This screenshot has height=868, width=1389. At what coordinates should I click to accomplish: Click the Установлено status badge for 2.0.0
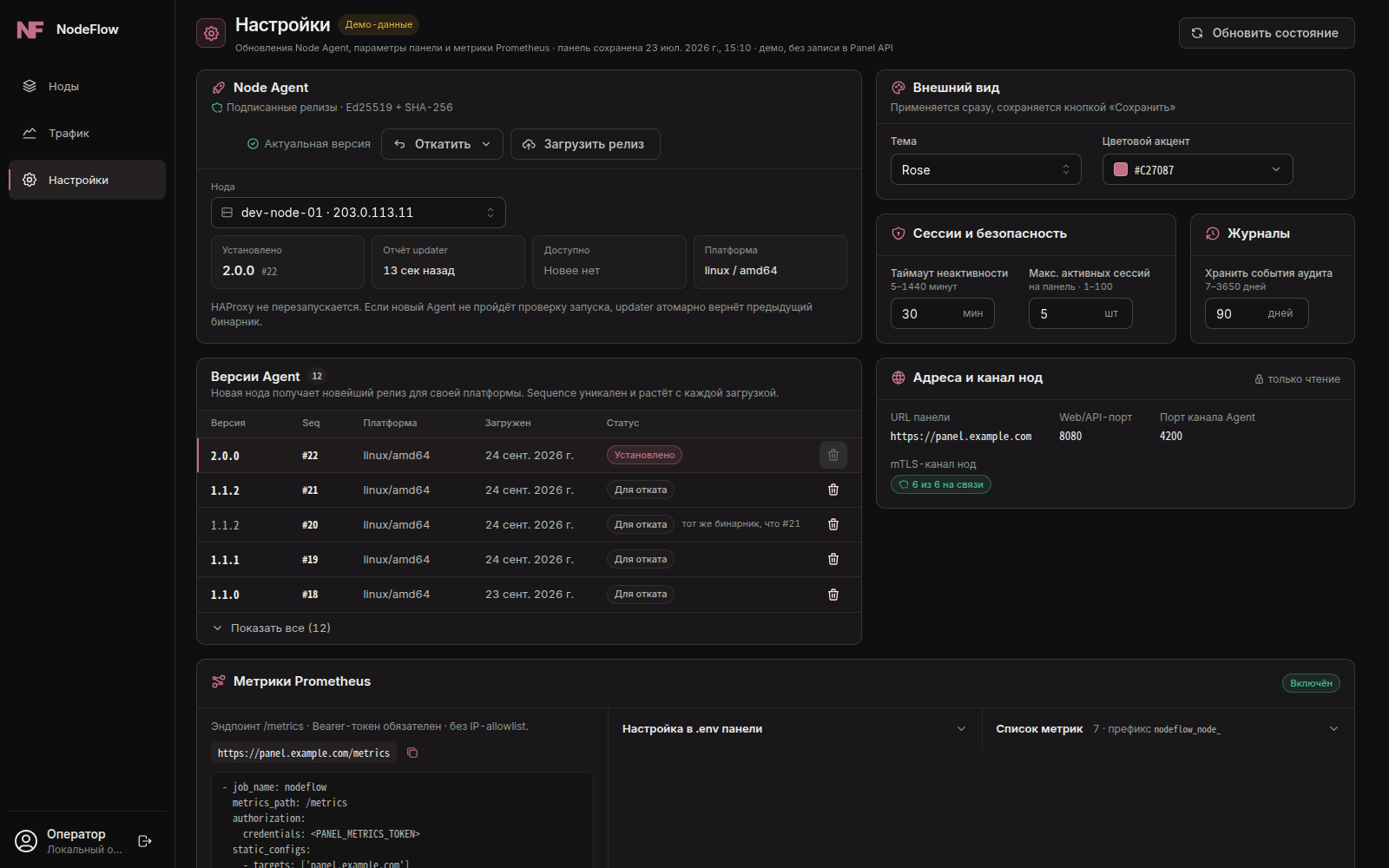(x=644, y=455)
